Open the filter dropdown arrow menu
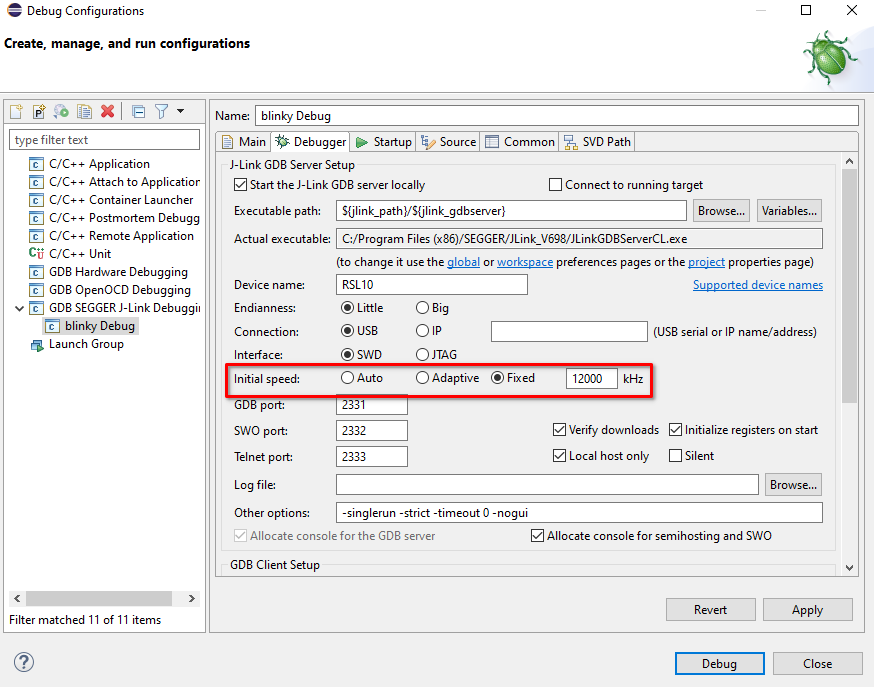 (180, 111)
